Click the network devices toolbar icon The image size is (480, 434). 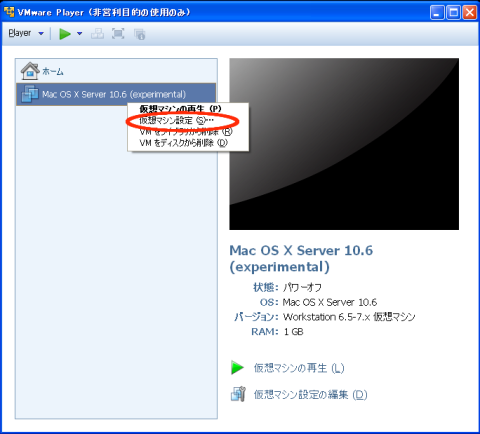tap(97, 34)
